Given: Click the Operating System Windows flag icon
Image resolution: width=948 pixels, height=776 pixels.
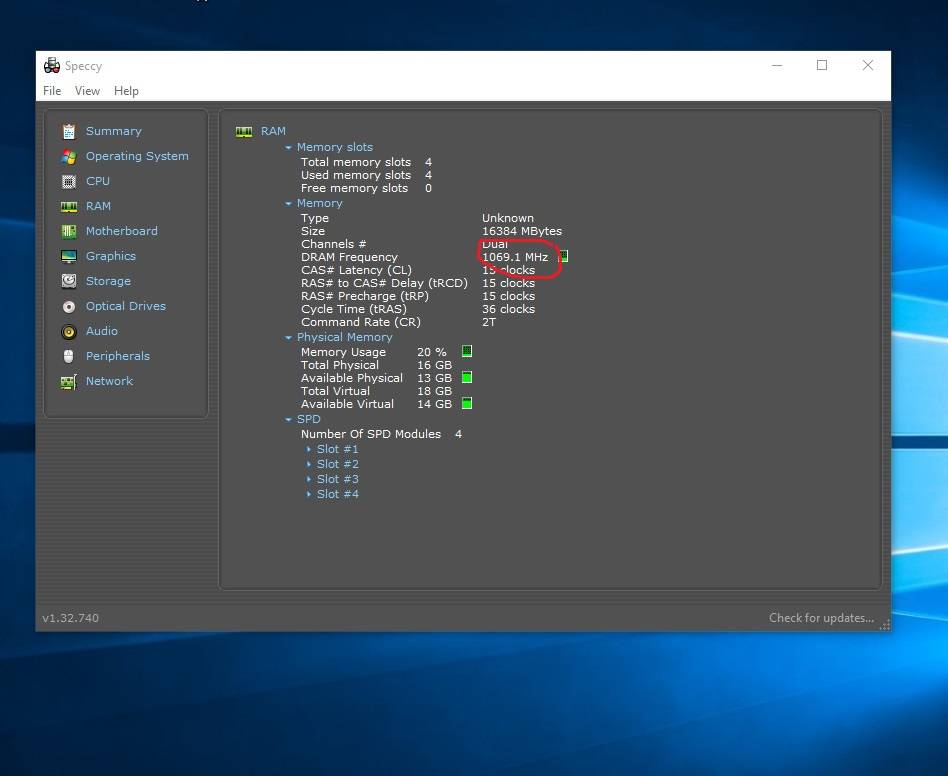Looking at the screenshot, I should [x=69, y=157].
